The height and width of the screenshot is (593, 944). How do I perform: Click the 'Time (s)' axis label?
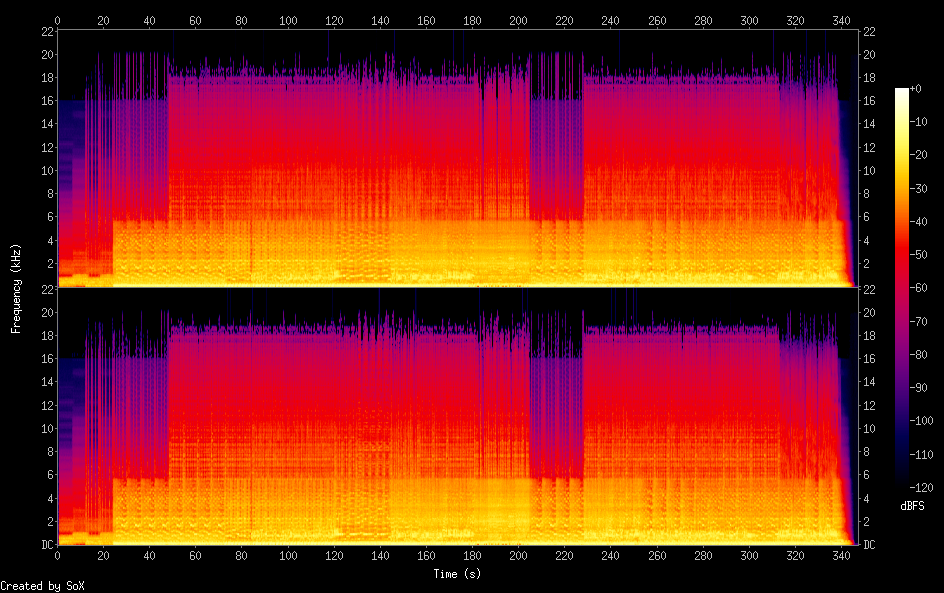point(459,574)
